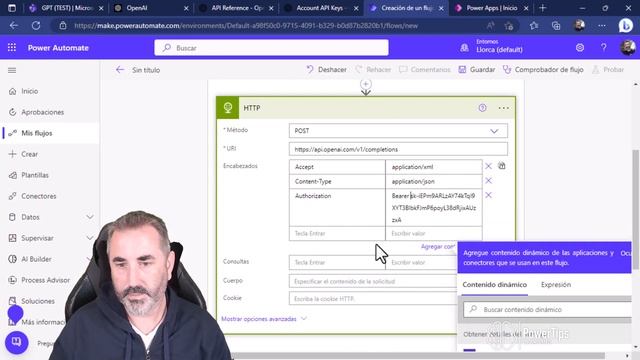Expand the Supervisar section chevron
The width and height of the screenshot is (640, 360).
[x=89, y=238]
